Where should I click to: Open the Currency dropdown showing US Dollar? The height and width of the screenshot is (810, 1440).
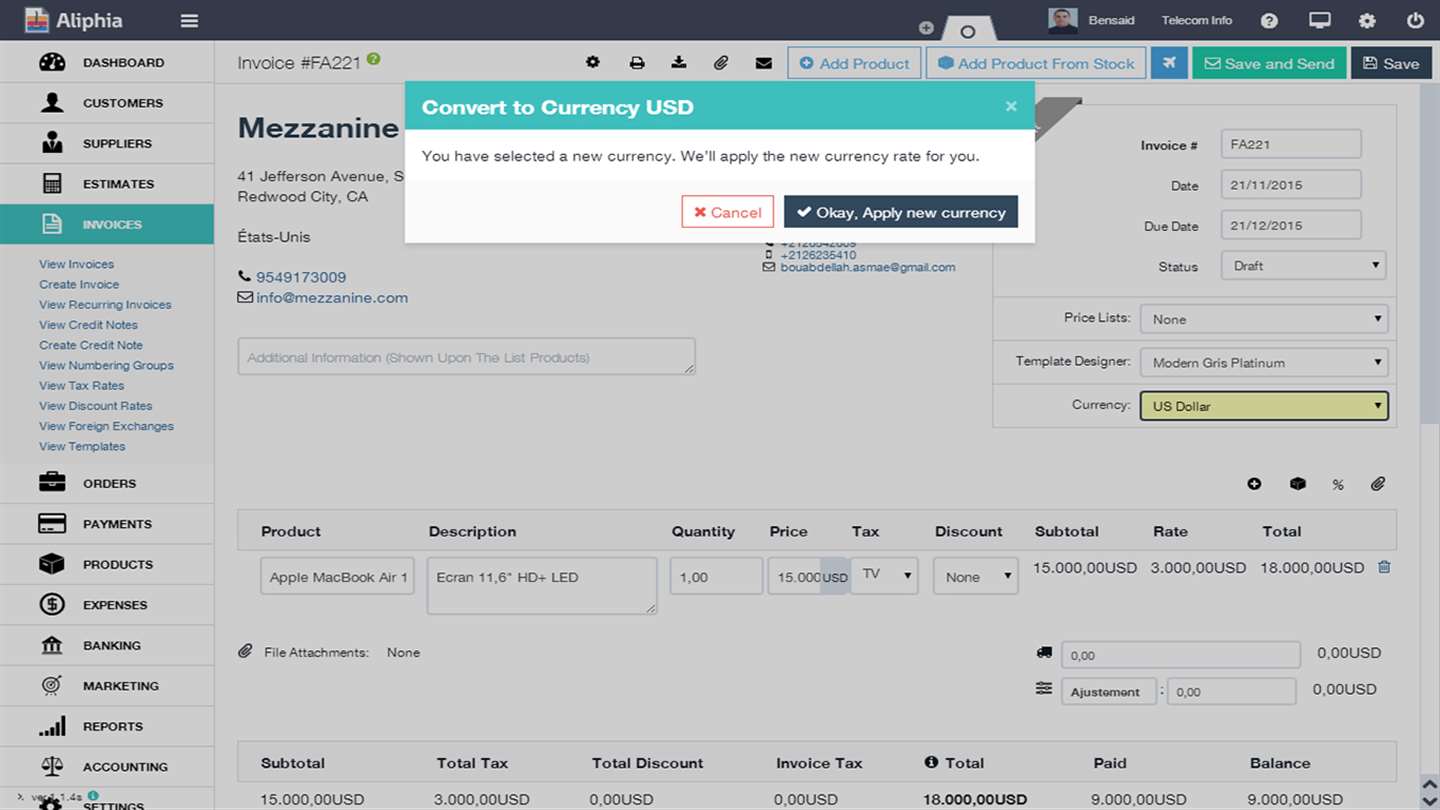(x=1264, y=406)
